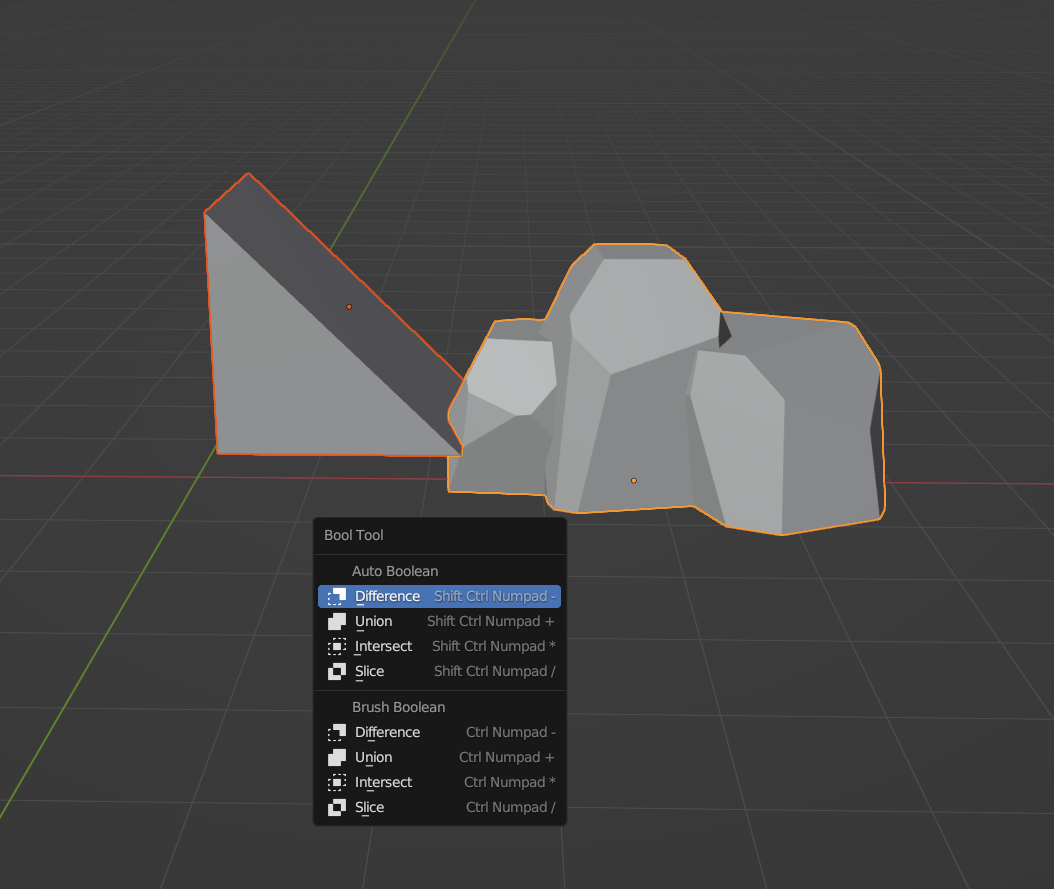The height and width of the screenshot is (889, 1054).
Task: Click the Brush Boolean Union icon
Action: point(337,758)
